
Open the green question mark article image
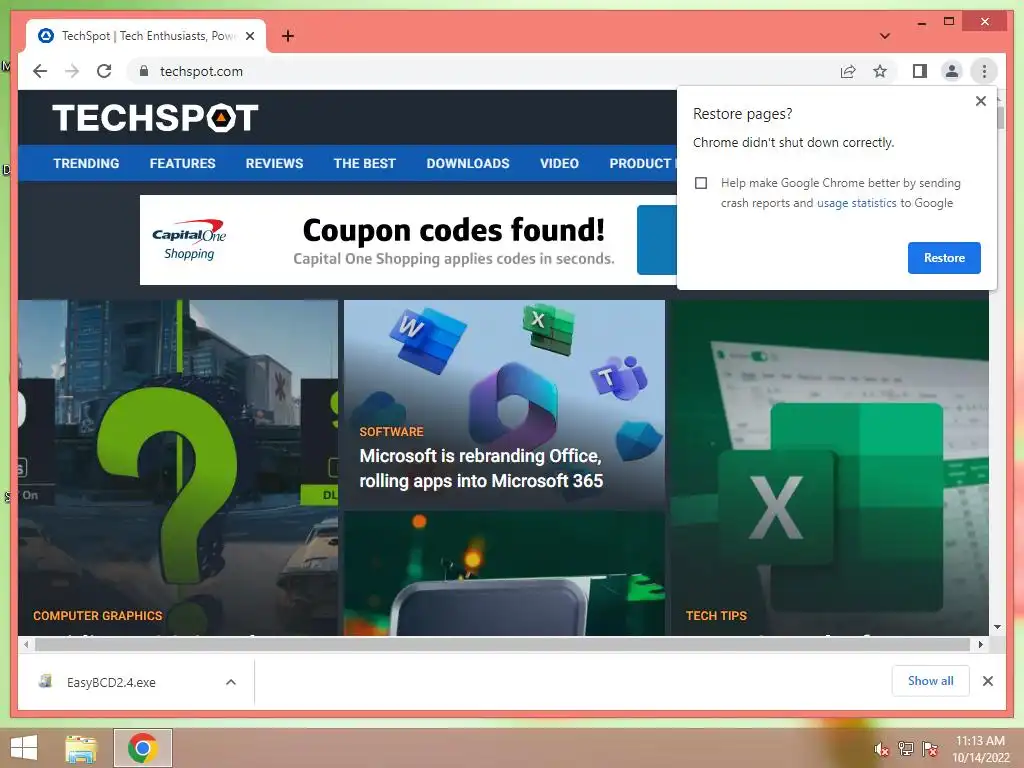click(178, 467)
